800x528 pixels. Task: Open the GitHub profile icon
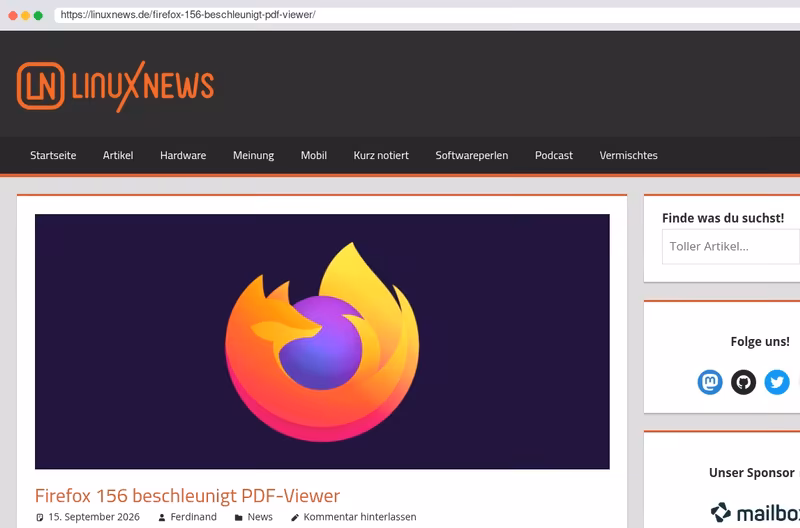[743, 382]
